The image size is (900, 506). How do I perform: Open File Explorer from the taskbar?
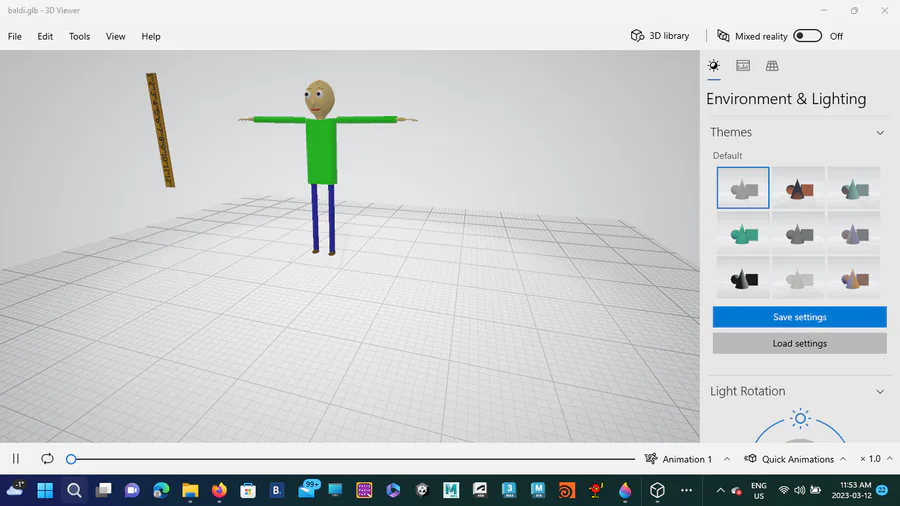pyautogui.click(x=190, y=490)
